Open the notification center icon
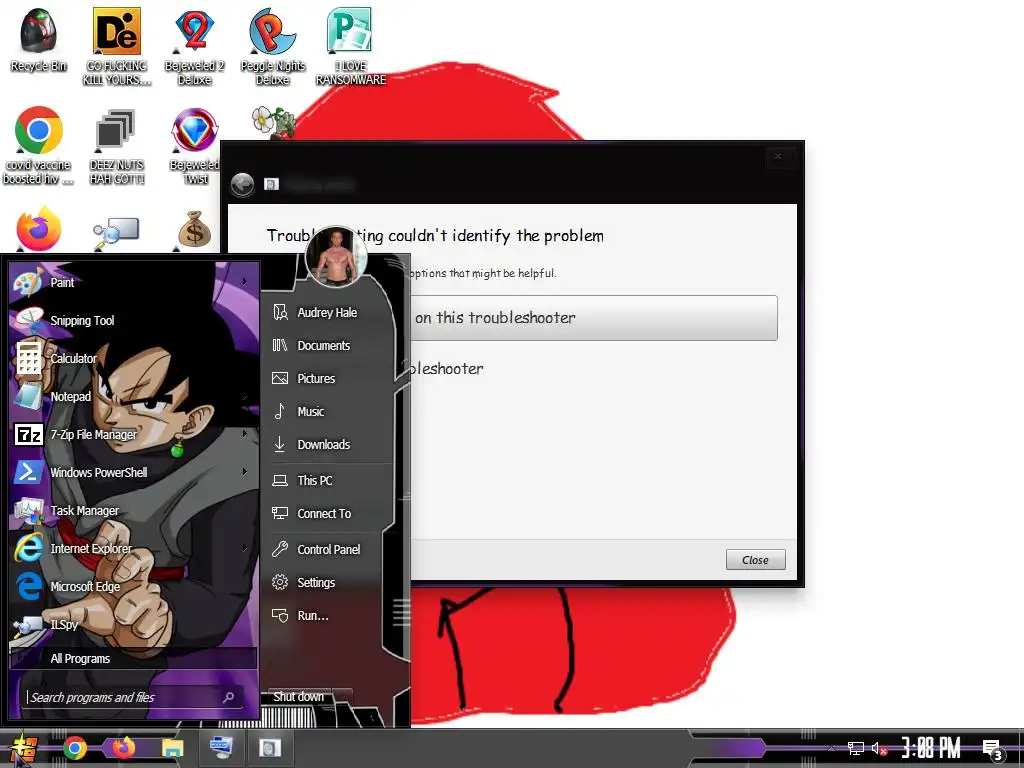Viewport: 1024px width, 768px height. point(992,750)
